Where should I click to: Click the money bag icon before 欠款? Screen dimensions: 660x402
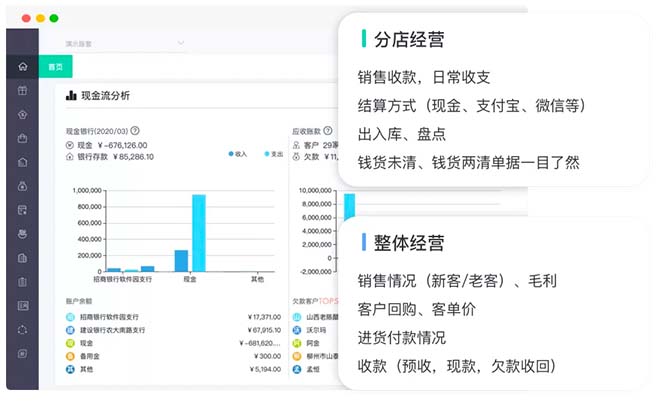pyautogui.click(x=296, y=157)
